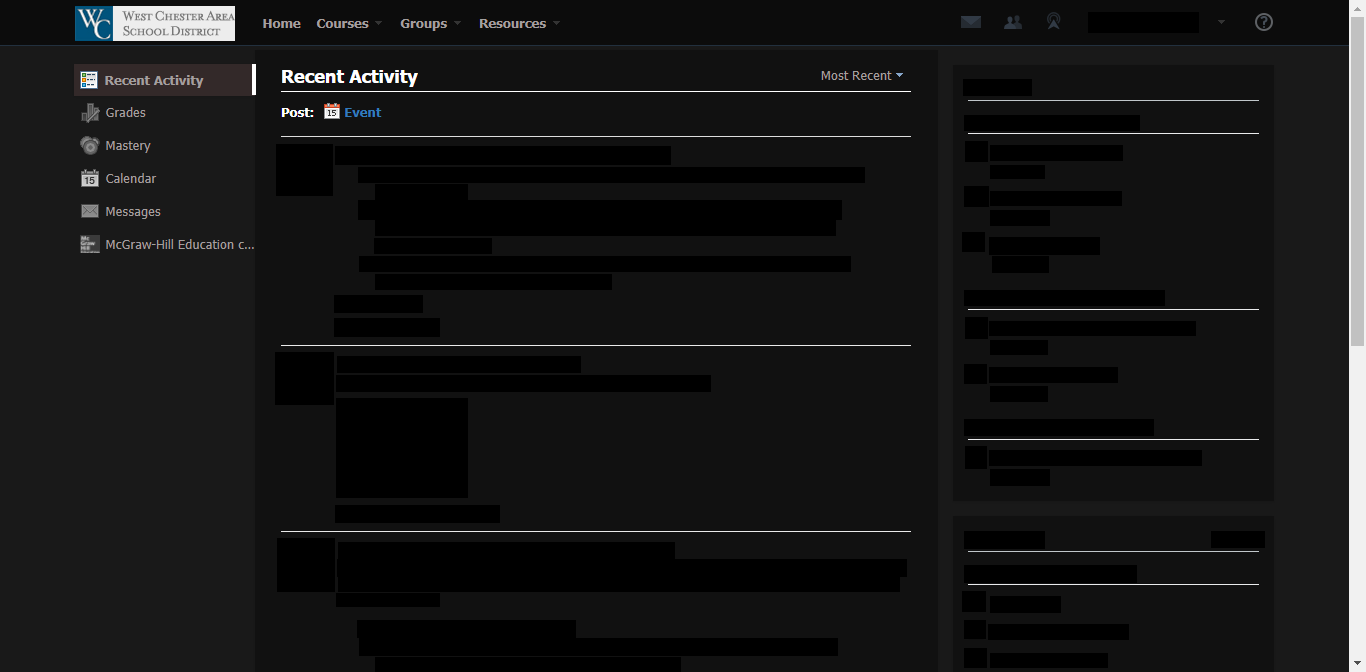Screen dimensions: 1366x672
Task: Open the Resources dropdown
Action: 513,23
